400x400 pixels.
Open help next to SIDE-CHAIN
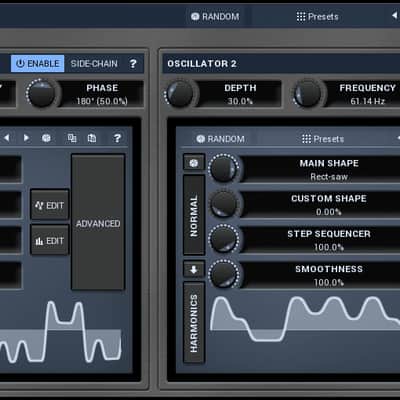pyautogui.click(x=133, y=63)
